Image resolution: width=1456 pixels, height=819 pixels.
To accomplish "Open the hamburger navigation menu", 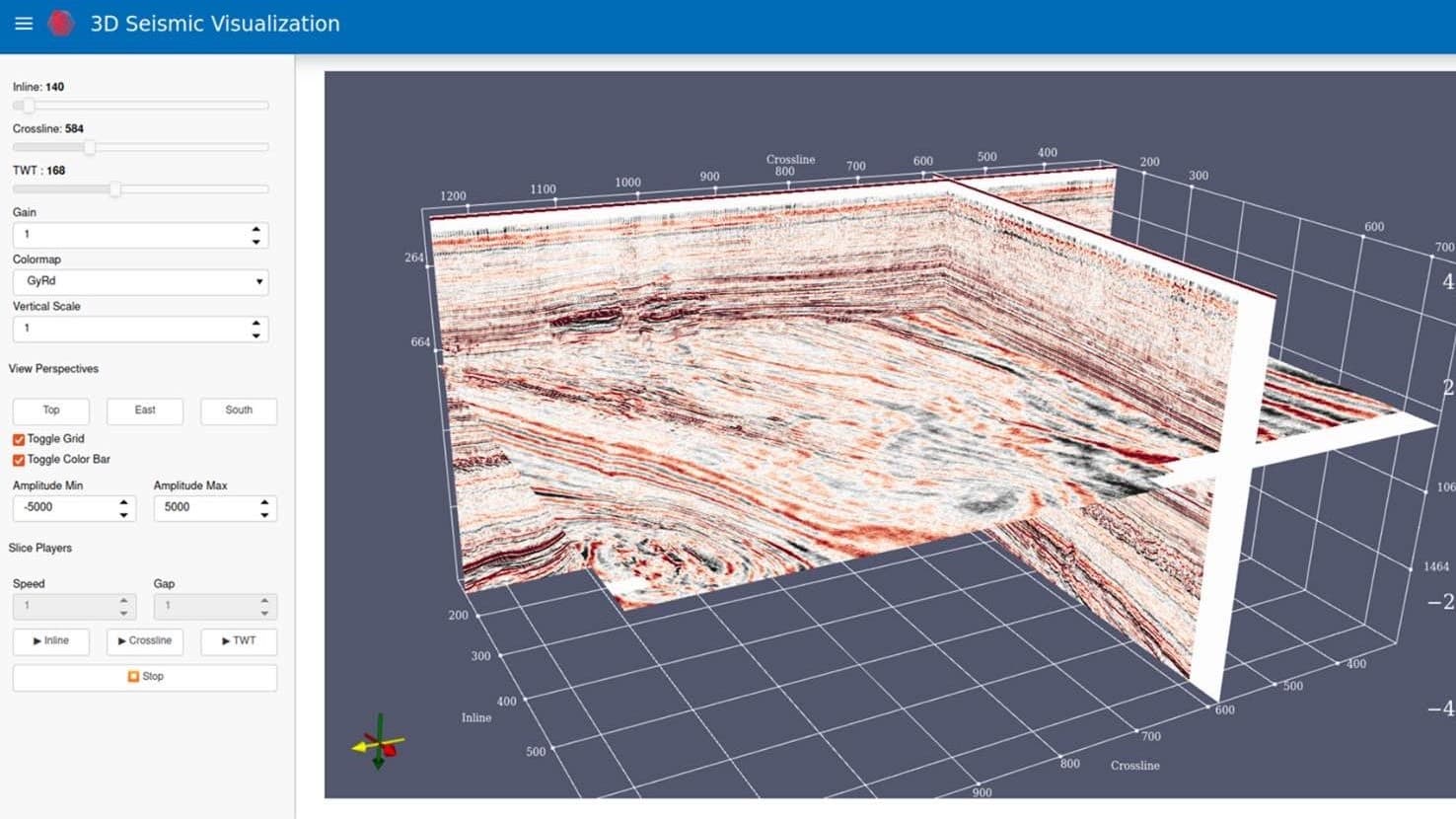I will (x=24, y=24).
